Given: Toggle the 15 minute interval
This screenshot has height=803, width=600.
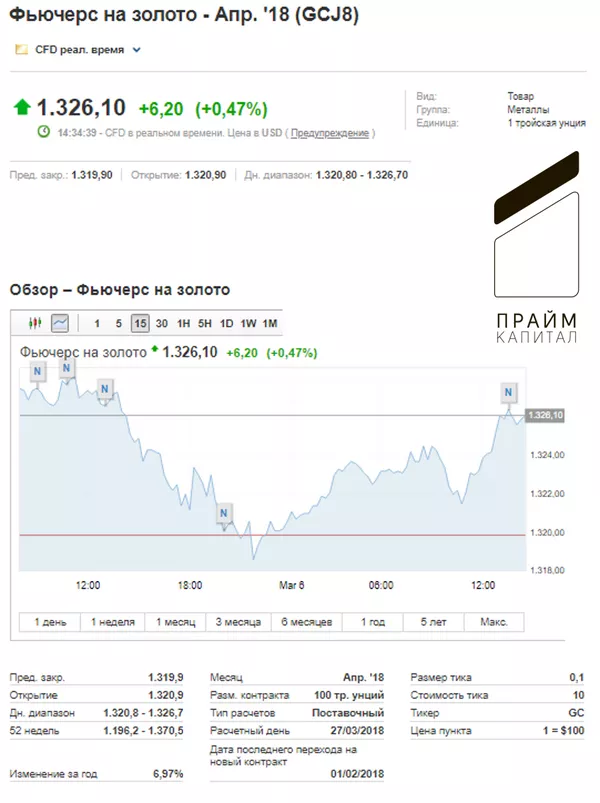Looking at the screenshot, I should 140,323.
